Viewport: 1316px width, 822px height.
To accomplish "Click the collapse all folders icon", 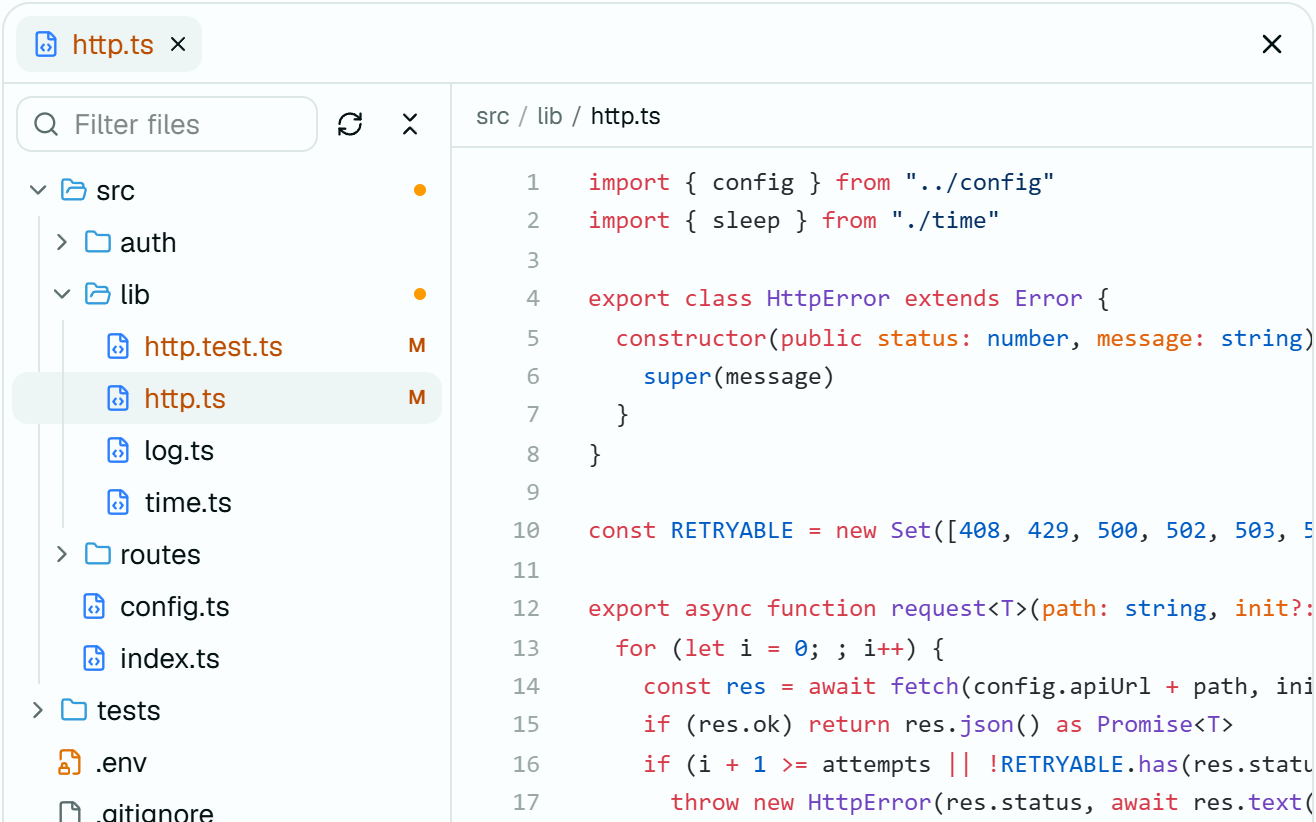I will [410, 124].
